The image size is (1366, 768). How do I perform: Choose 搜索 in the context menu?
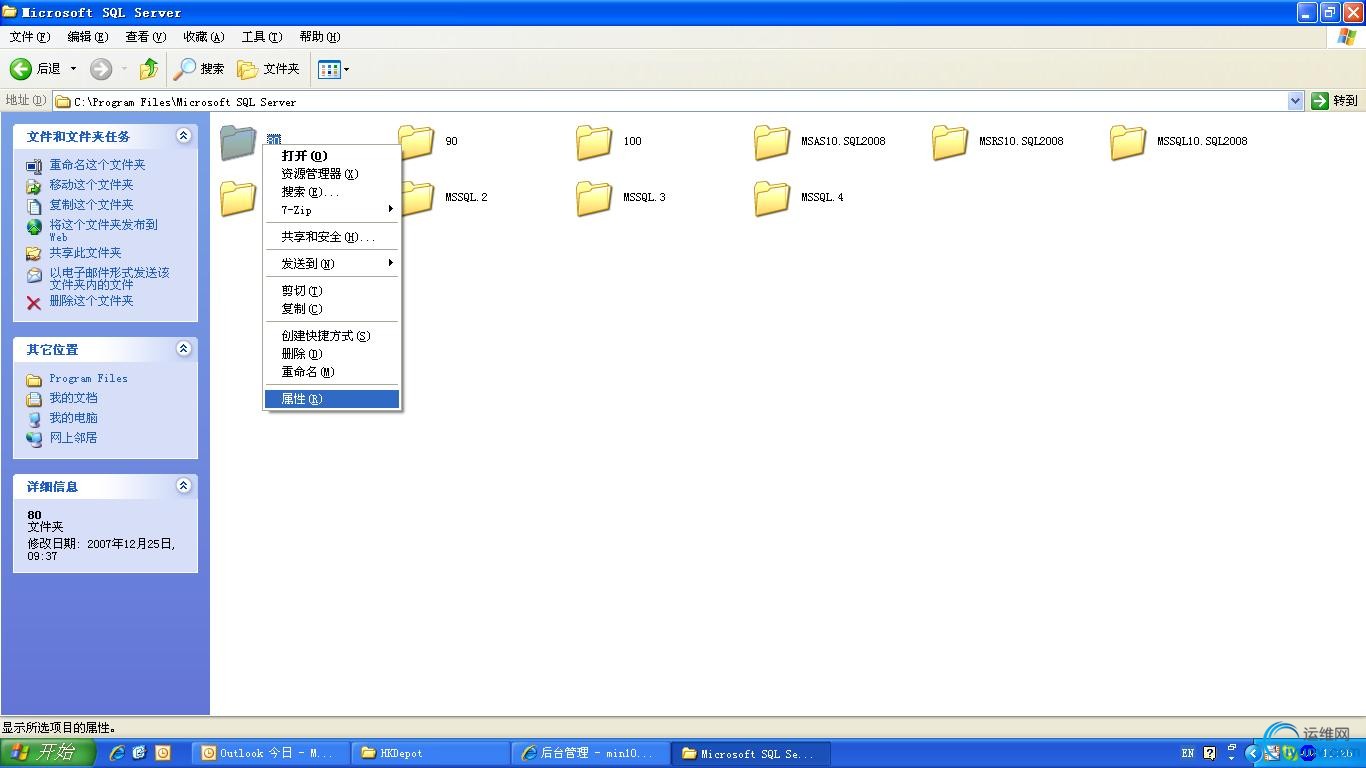[332, 192]
